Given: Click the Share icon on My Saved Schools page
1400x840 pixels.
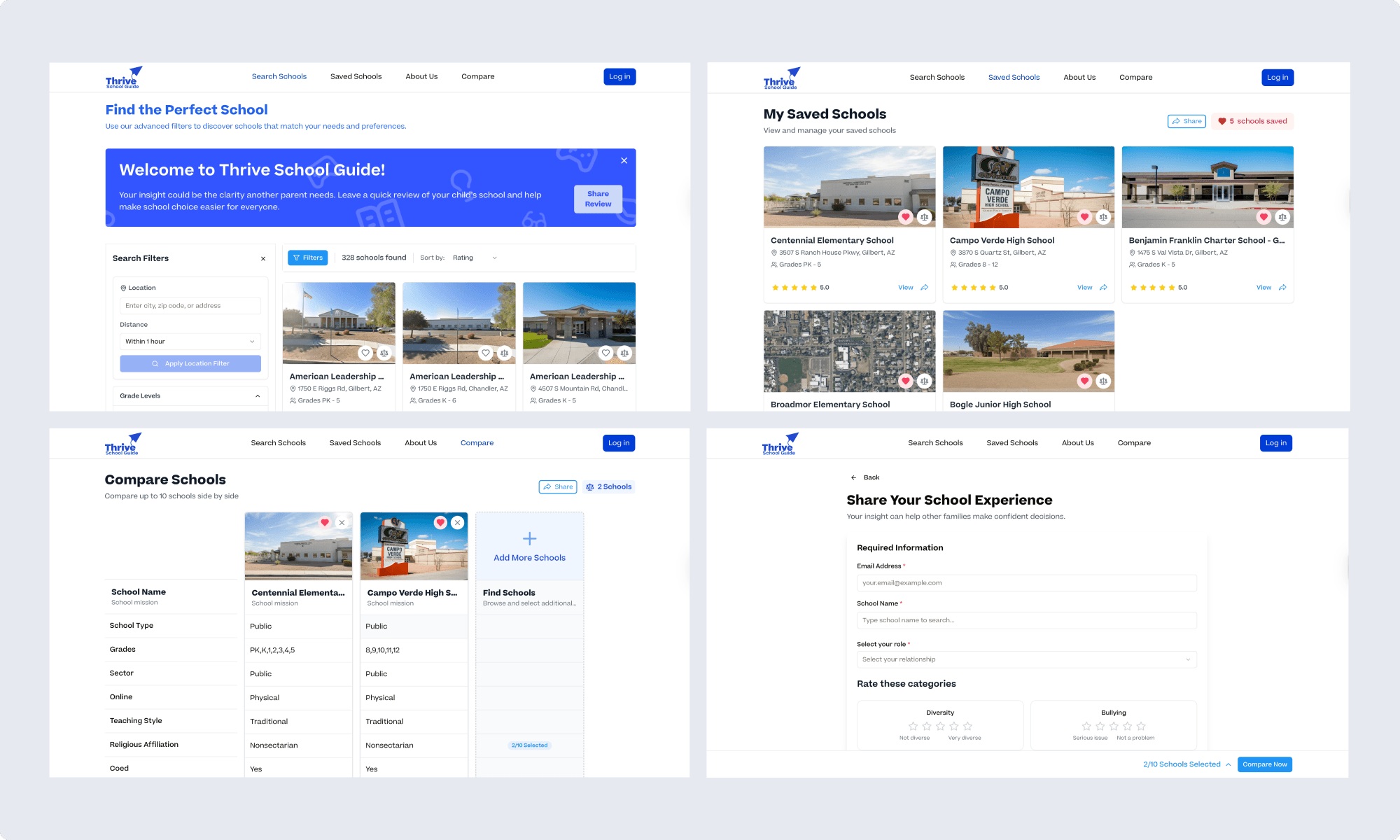Looking at the screenshot, I should coord(1186,121).
